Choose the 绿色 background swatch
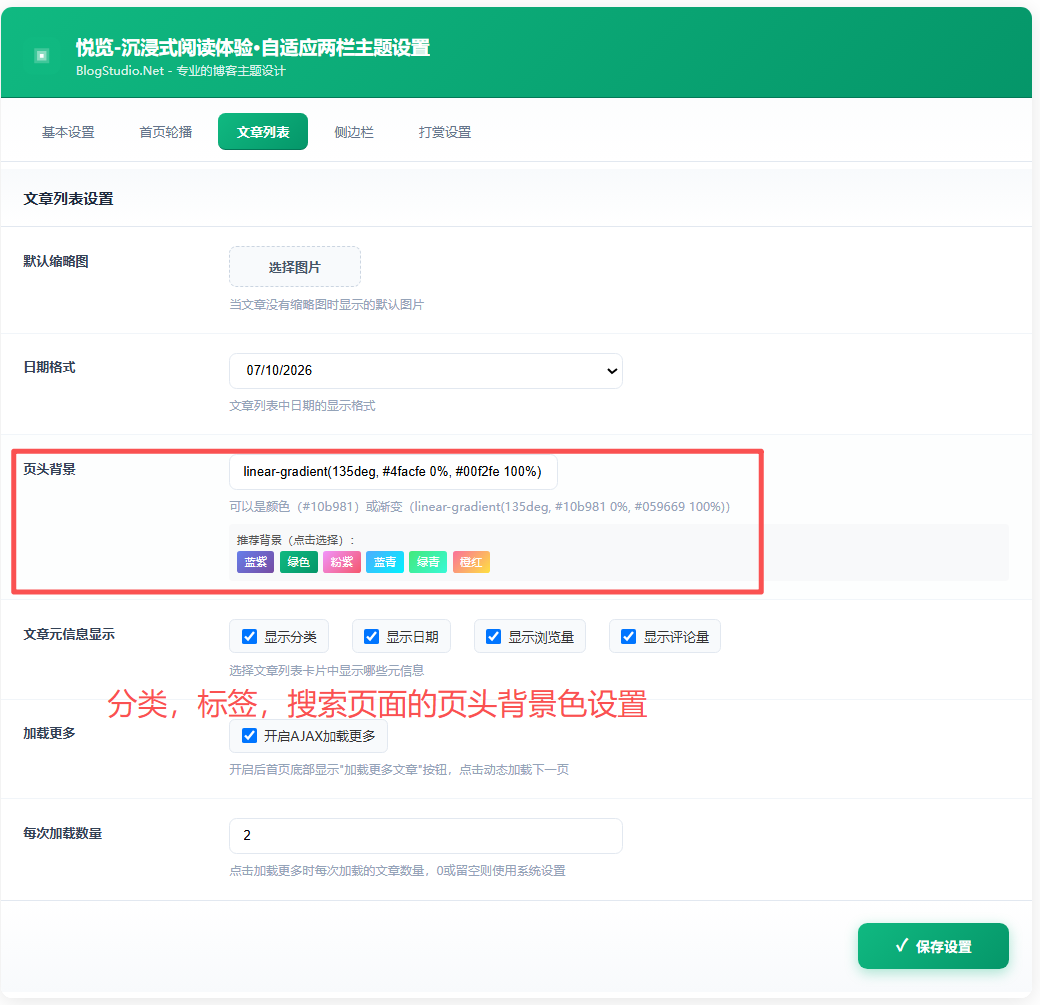The width and height of the screenshot is (1040, 1005). 298,562
